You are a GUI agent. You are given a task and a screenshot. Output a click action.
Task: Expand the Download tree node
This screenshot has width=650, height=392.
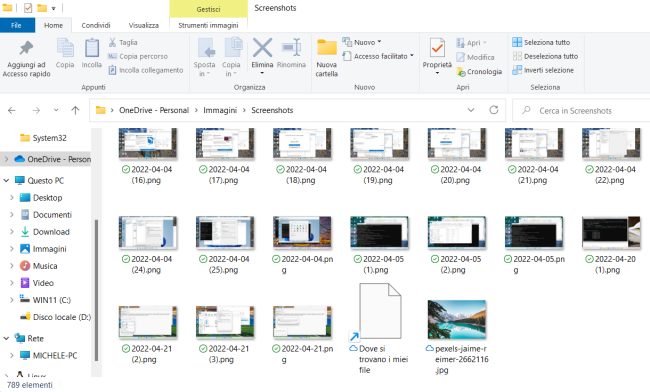tap(12, 232)
